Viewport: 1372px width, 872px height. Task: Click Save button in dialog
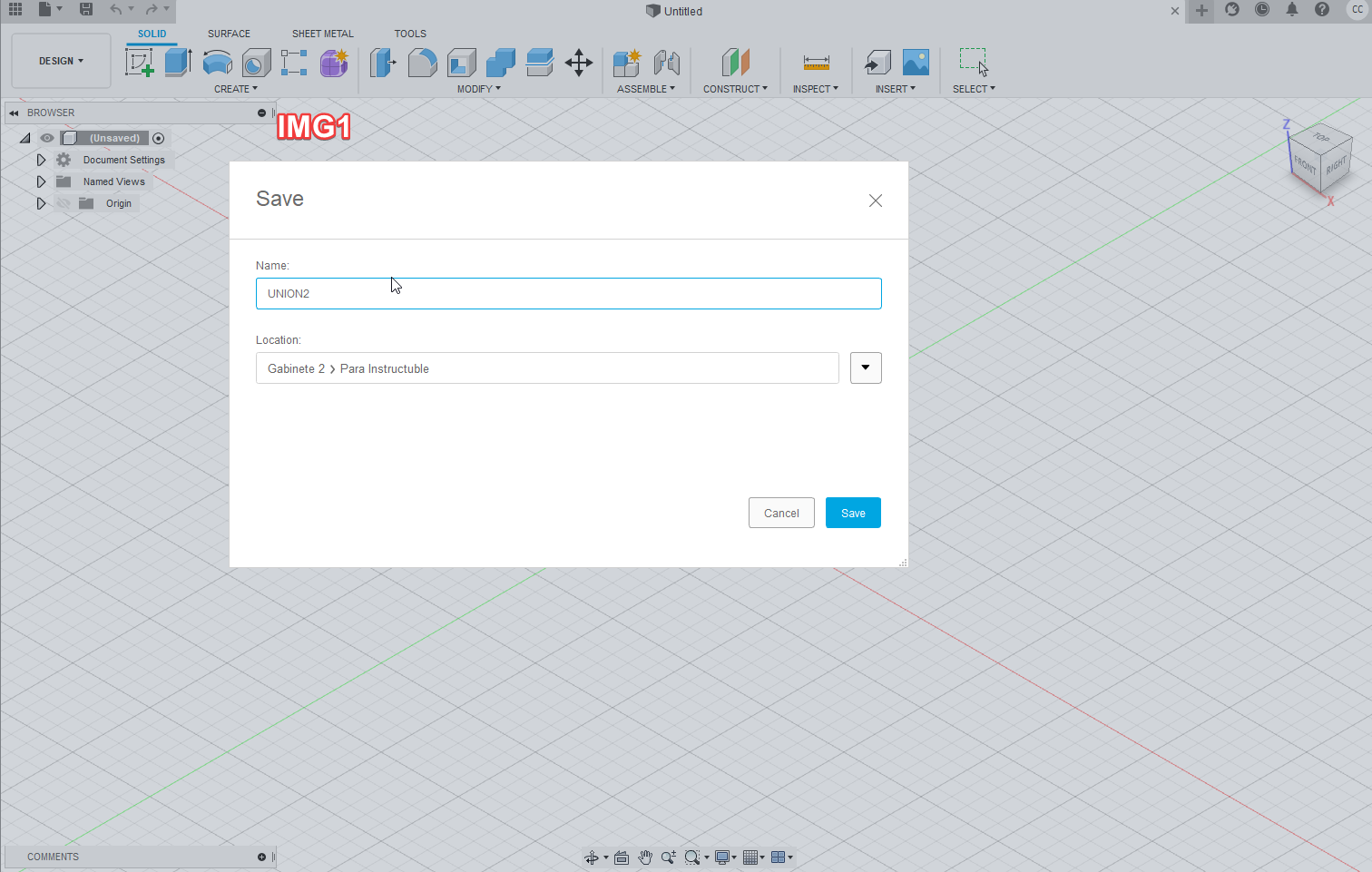(x=853, y=513)
